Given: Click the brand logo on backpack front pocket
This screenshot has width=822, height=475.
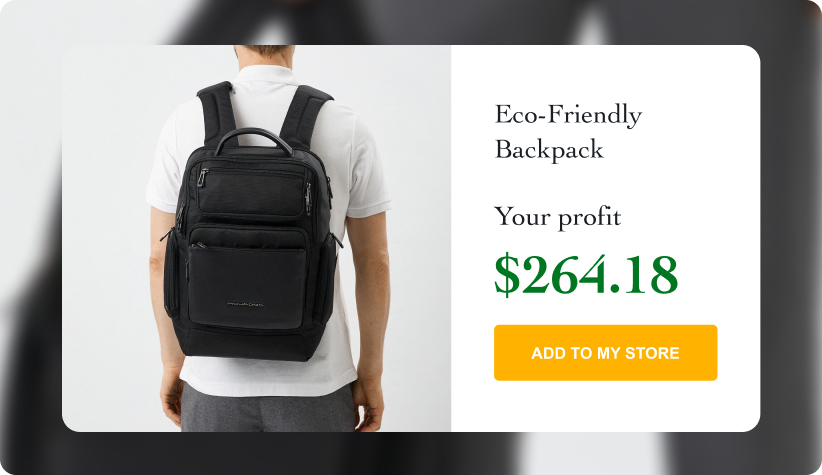Looking at the screenshot, I should (245, 304).
